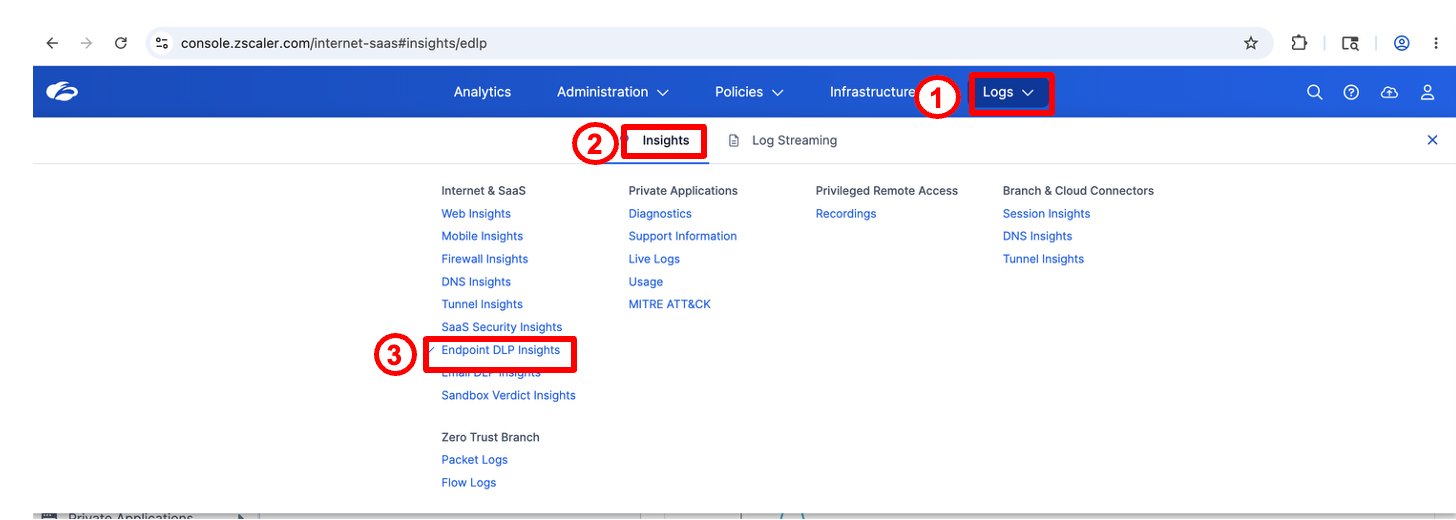Click the Log Streaming document icon
The image size is (1456, 520).
tap(734, 140)
